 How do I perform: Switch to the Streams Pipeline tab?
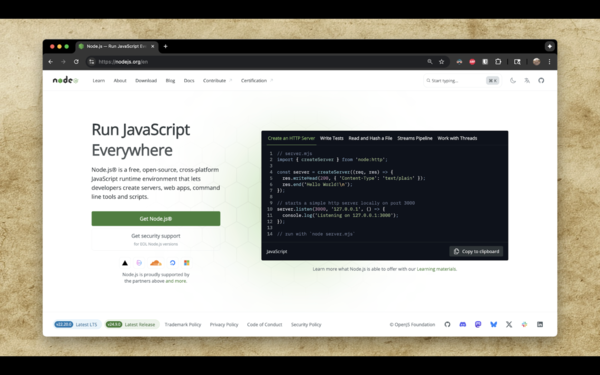click(415, 138)
